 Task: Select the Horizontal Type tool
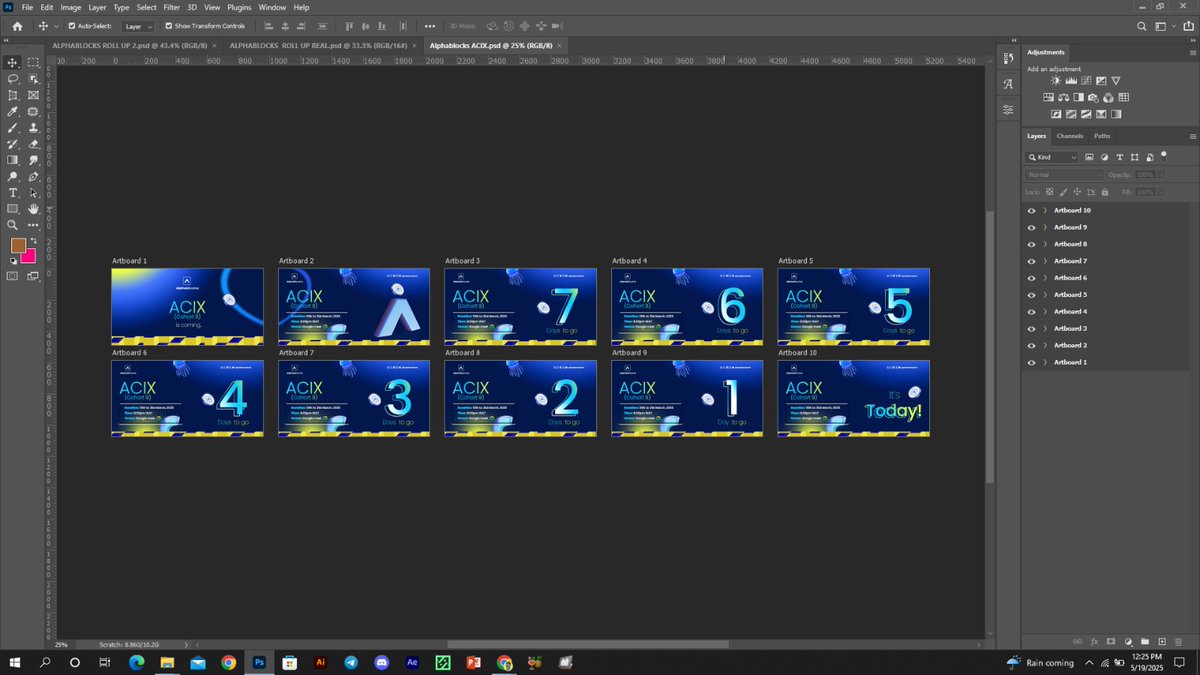pyautogui.click(x=13, y=192)
